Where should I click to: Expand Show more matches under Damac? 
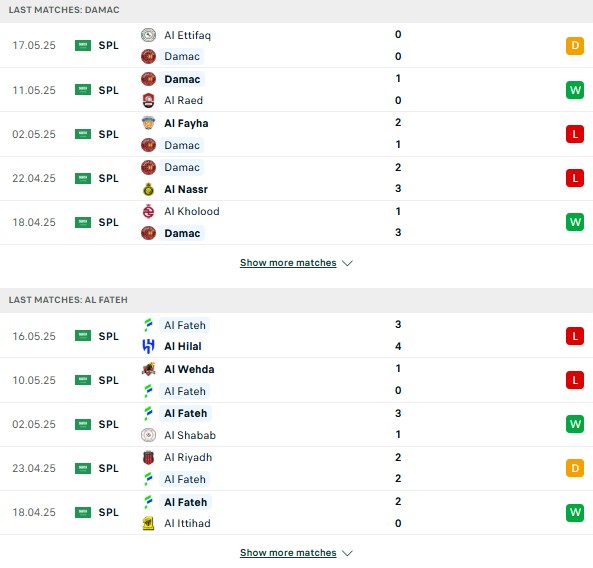click(x=288, y=262)
